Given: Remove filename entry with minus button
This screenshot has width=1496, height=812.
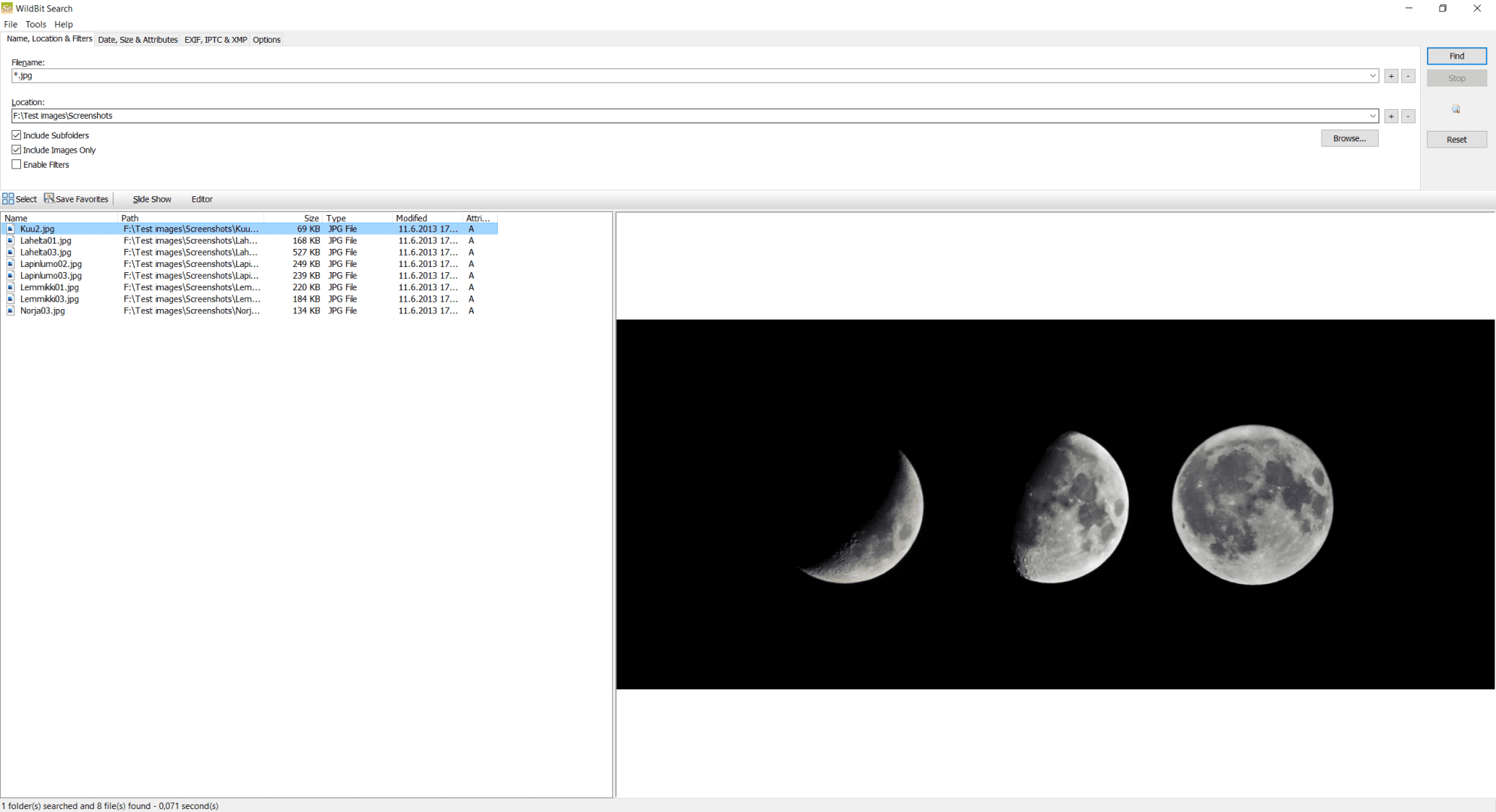Looking at the screenshot, I should point(1408,76).
